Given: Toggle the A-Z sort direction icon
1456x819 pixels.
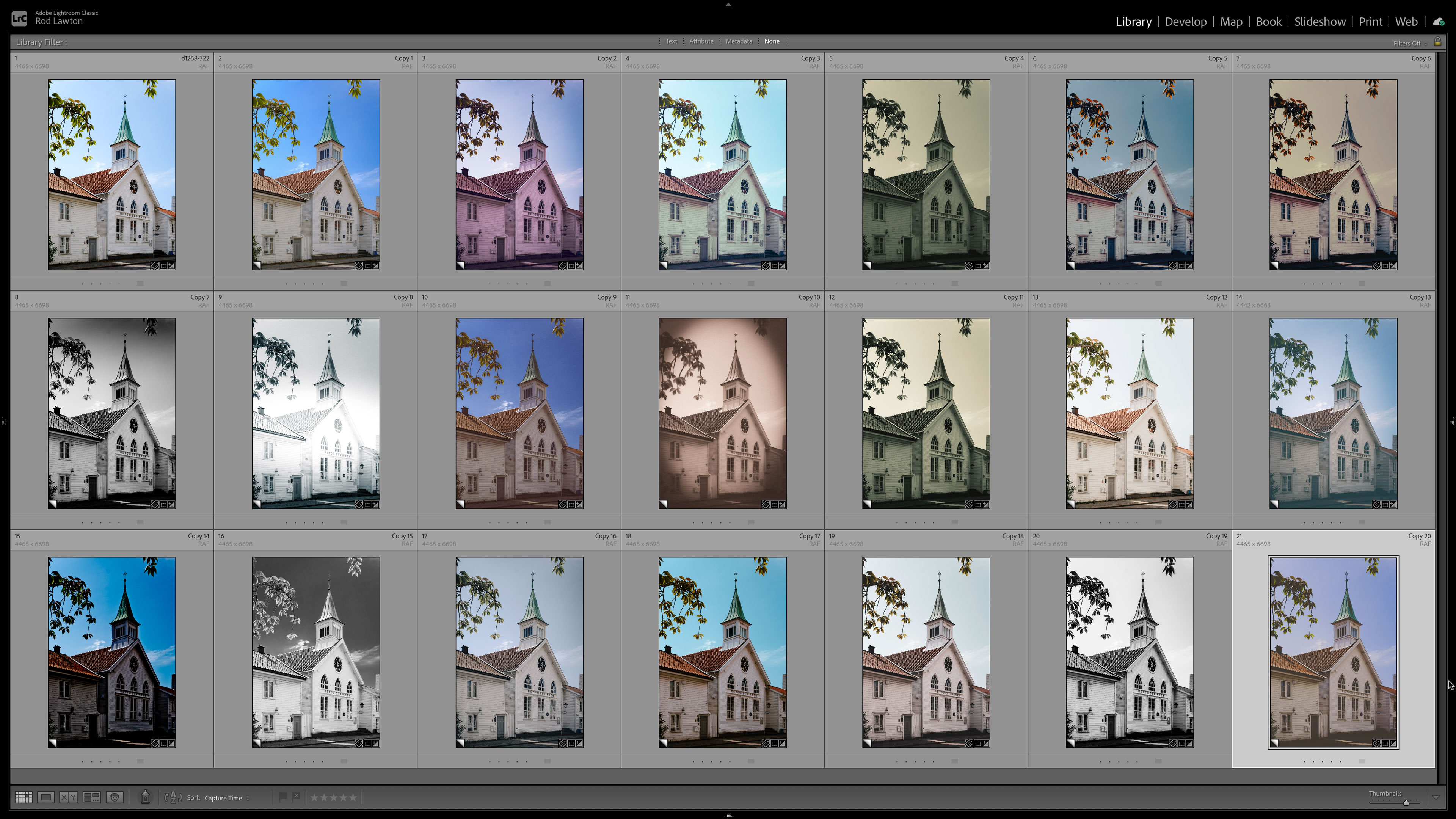Looking at the screenshot, I should 174,797.
